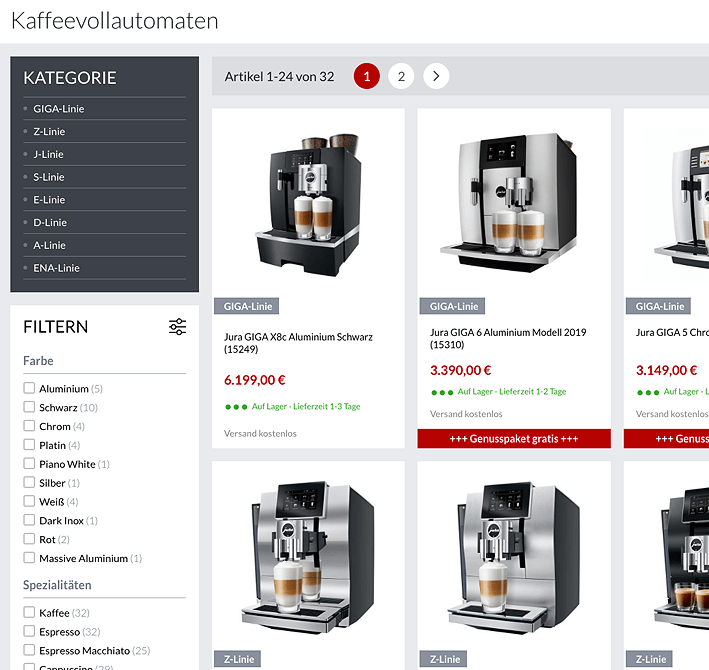Check the Dark Inox filter
This screenshot has height=670, width=709.
click(x=29, y=520)
